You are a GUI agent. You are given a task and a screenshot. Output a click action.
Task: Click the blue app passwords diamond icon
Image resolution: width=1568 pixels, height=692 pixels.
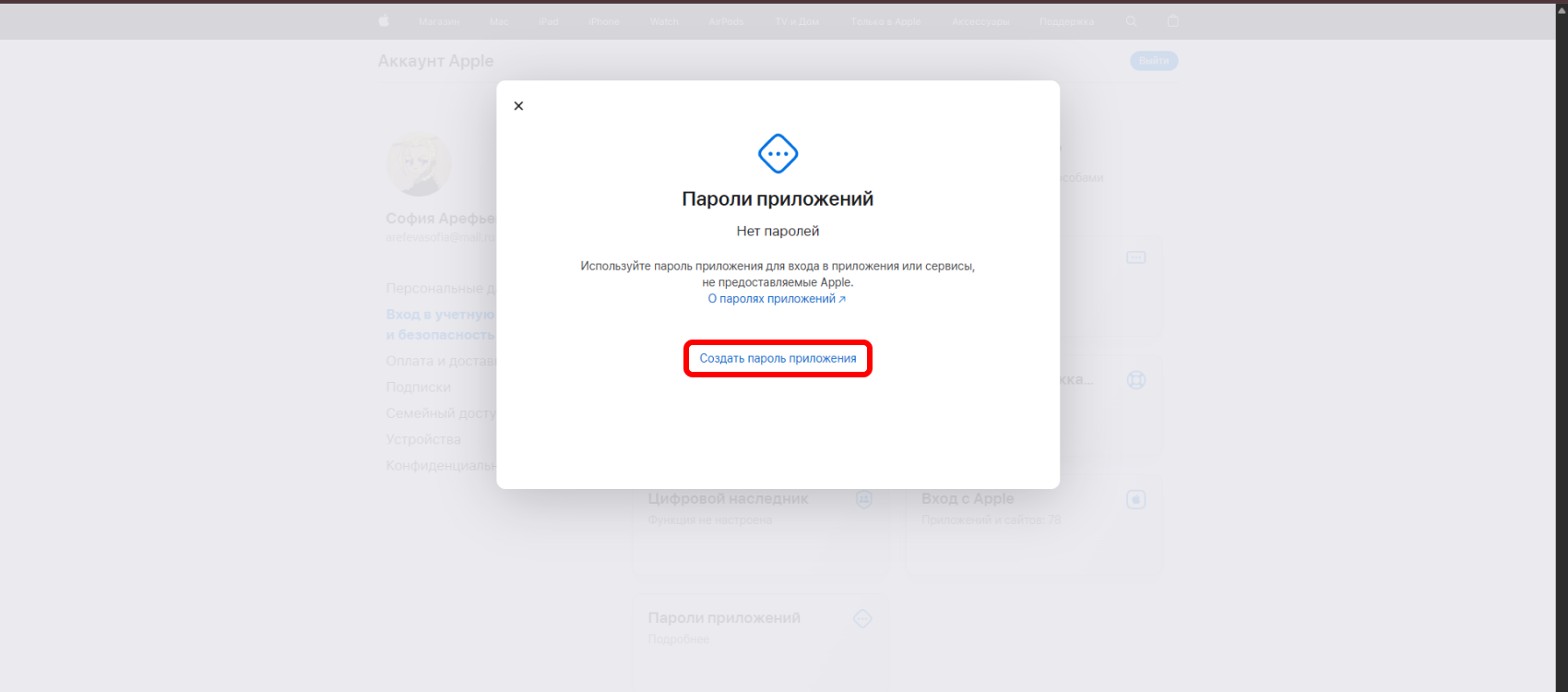pos(778,153)
